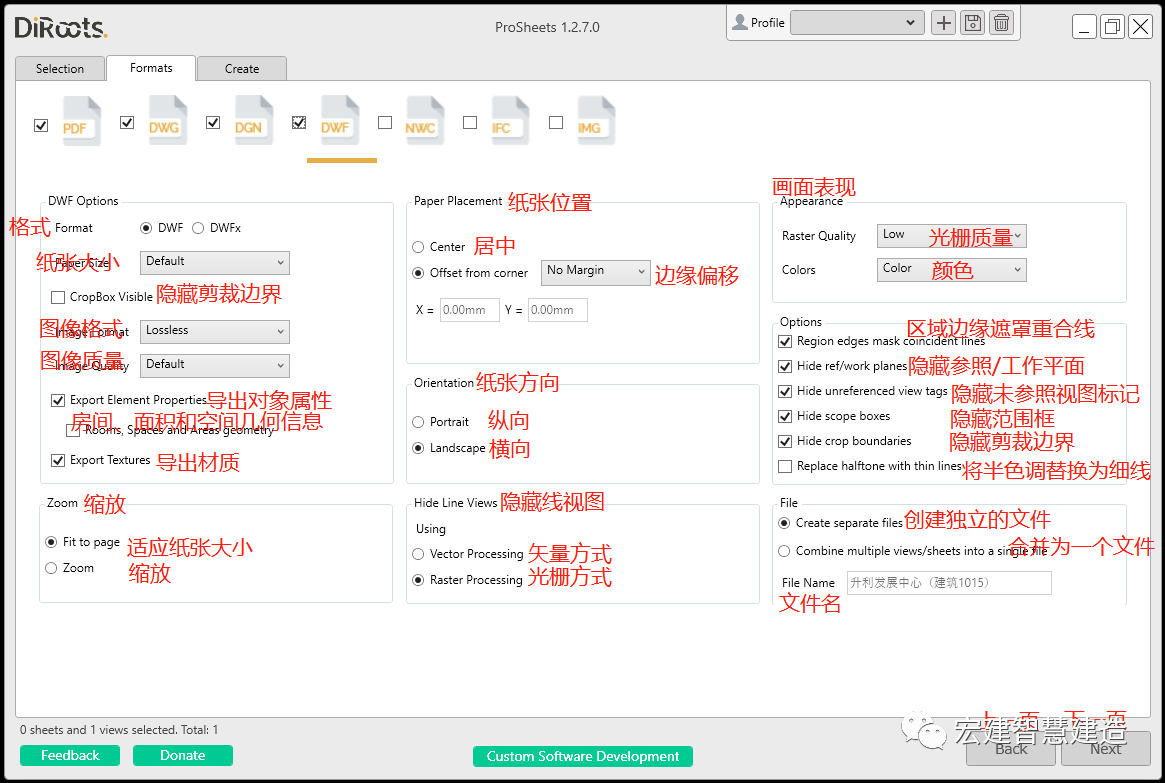Proceed with the Next button

point(1106,749)
